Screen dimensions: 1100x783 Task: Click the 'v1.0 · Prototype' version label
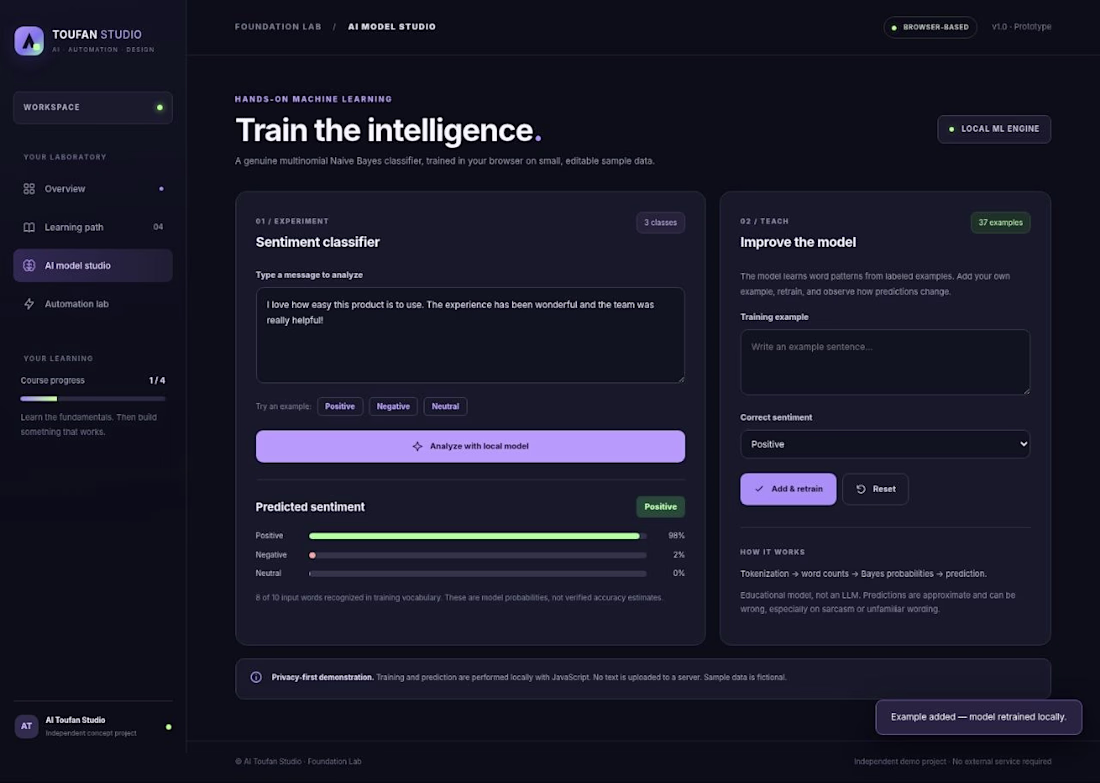1021,27
